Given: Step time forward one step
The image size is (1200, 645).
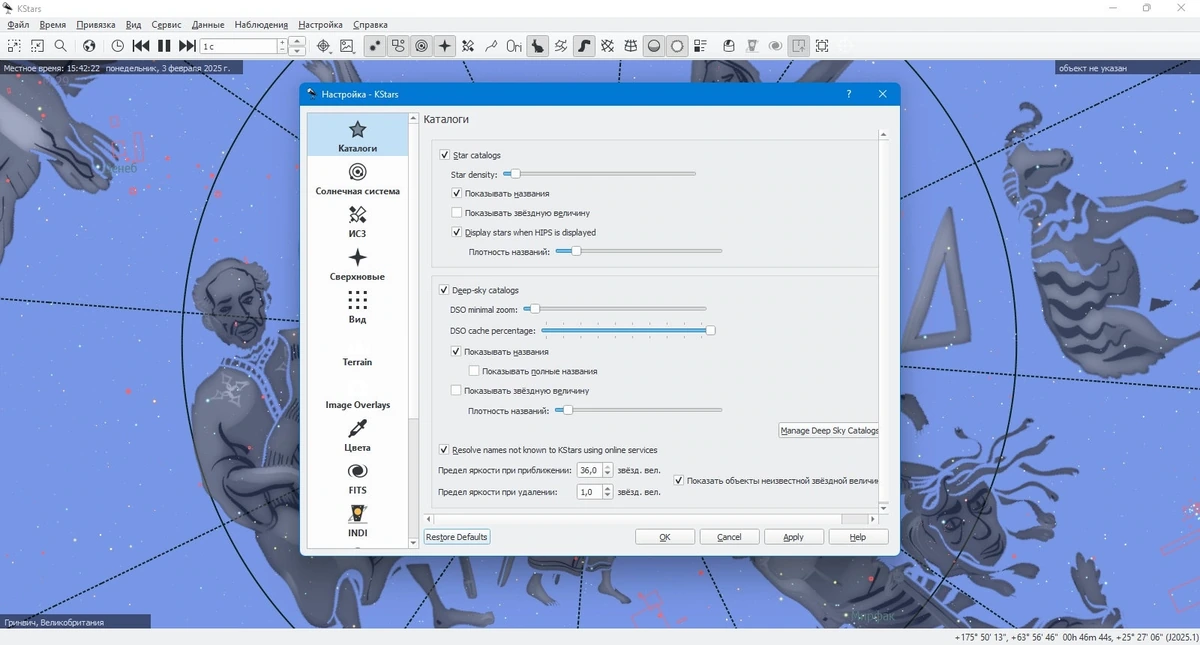Looking at the screenshot, I should (187, 45).
